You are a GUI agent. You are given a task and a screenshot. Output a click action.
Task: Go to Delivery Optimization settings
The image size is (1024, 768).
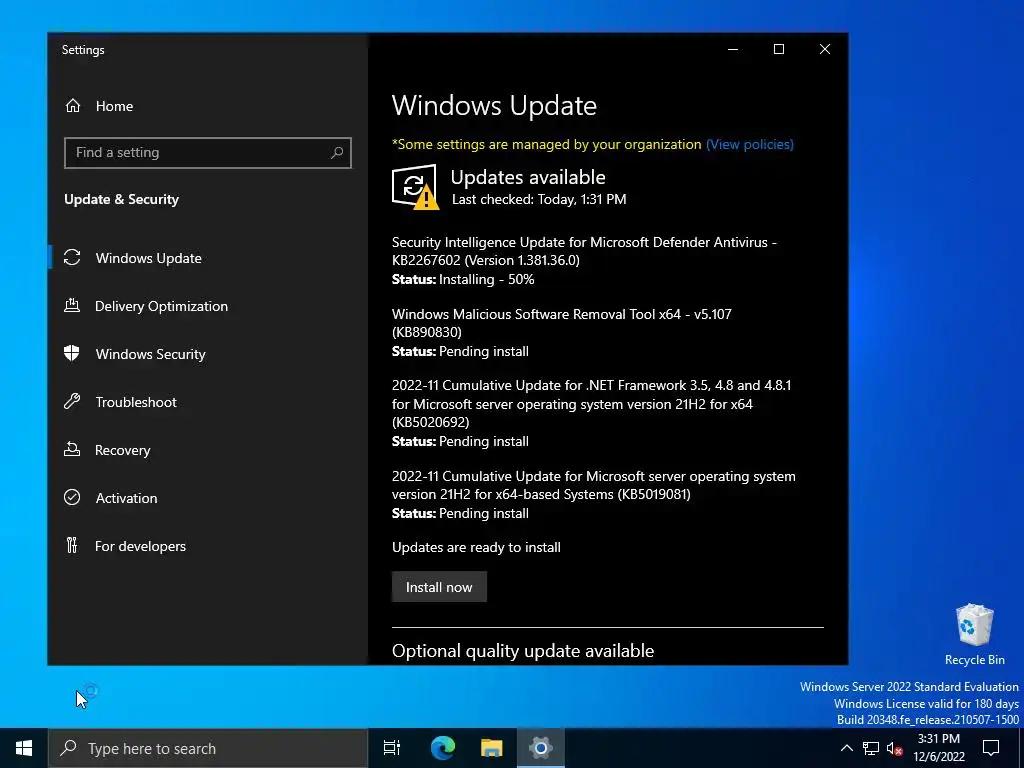coord(208,306)
